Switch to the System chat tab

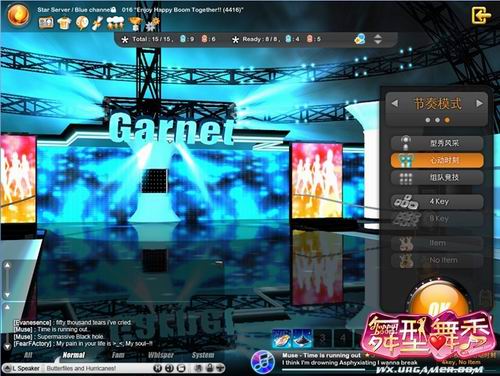[x=203, y=355]
